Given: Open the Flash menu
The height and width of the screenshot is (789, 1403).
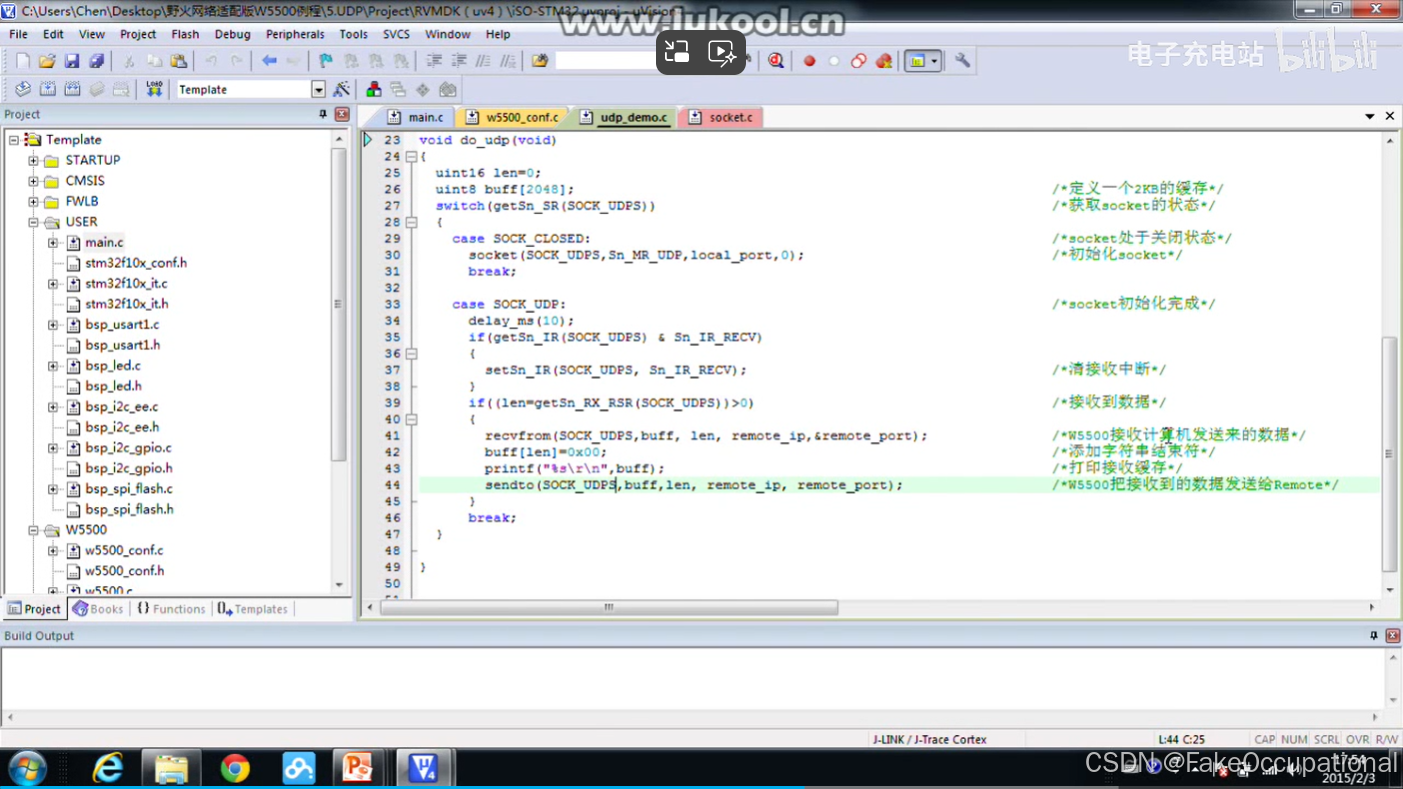Looking at the screenshot, I should coord(185,34).
